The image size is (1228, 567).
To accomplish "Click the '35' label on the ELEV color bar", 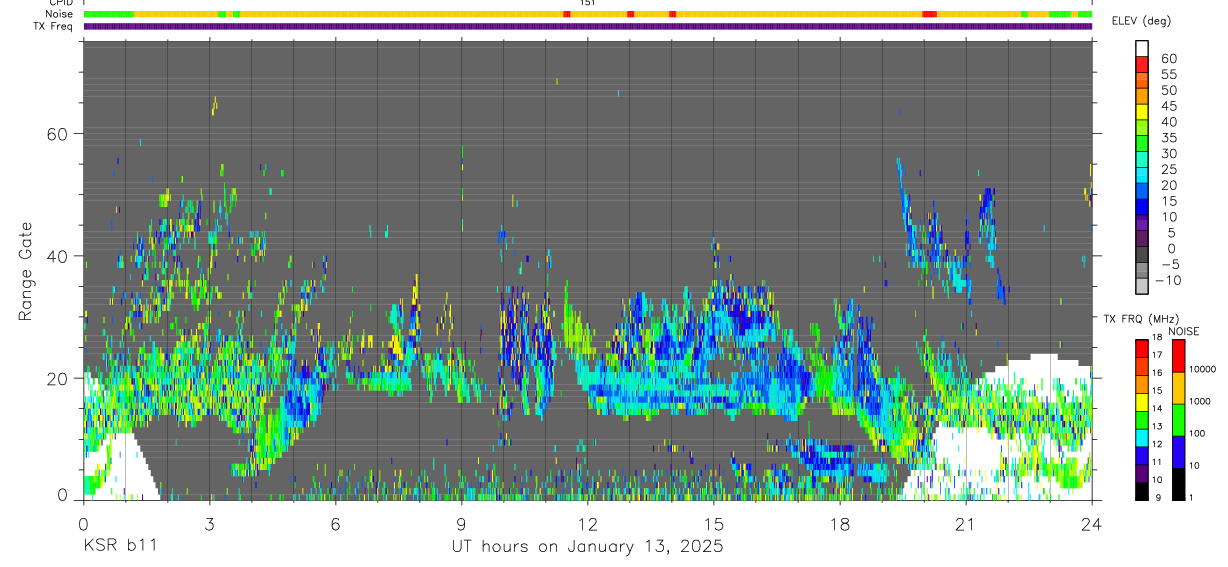I will pyautogui.click(x=1169, y=138).
